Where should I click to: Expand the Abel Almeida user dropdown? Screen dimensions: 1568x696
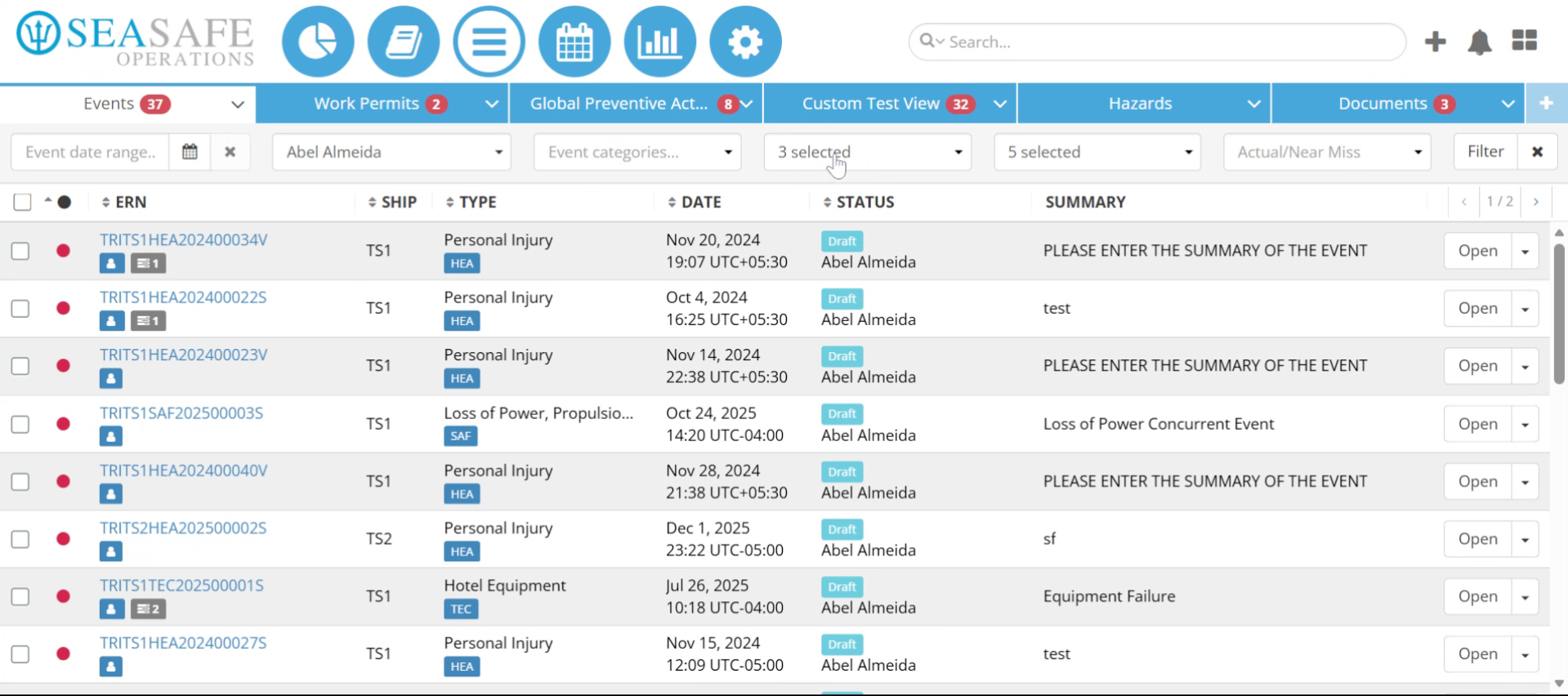391,152
